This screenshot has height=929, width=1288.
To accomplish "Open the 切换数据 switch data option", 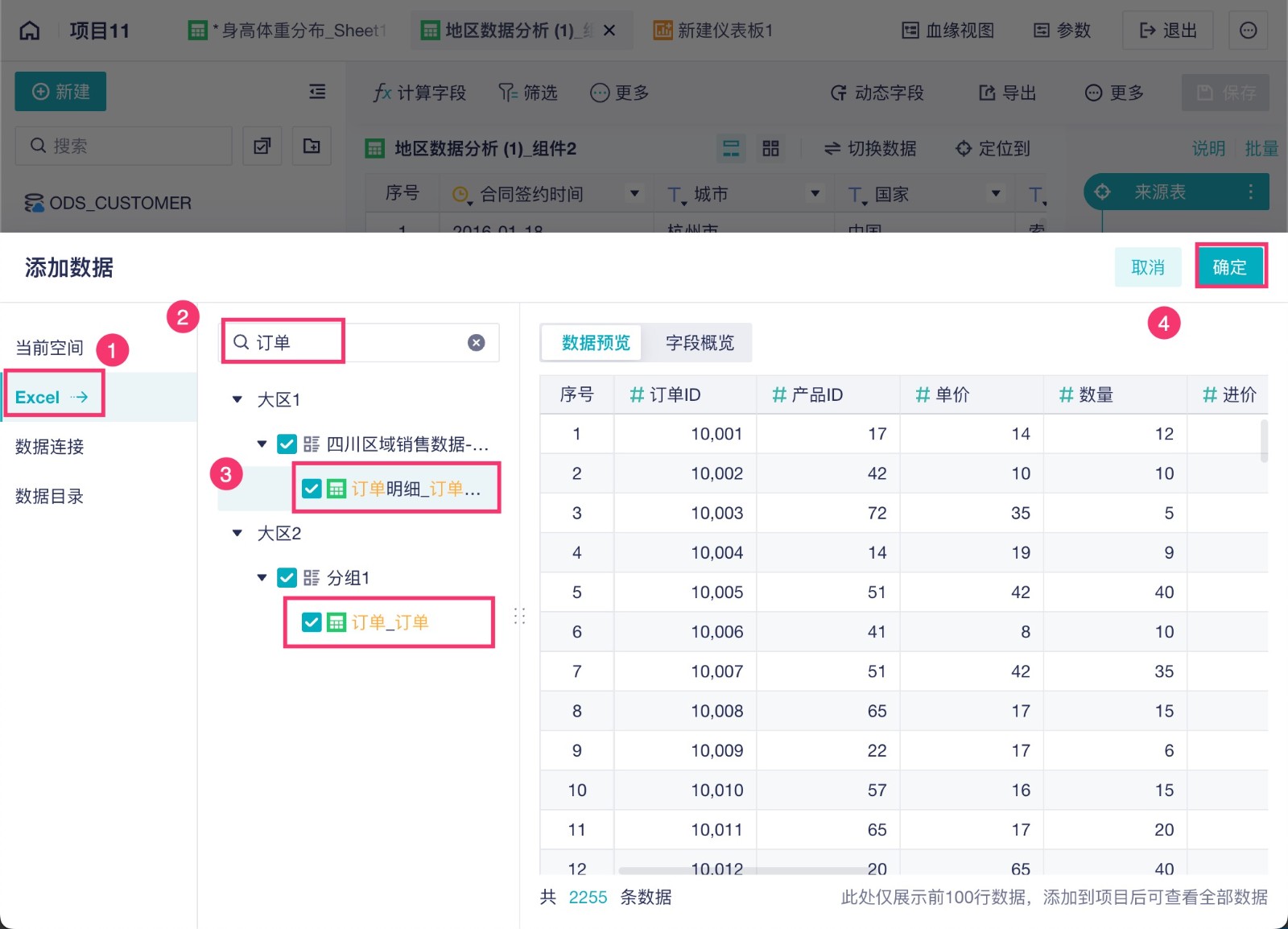I will pyautogui.click(x=870, y=148).
